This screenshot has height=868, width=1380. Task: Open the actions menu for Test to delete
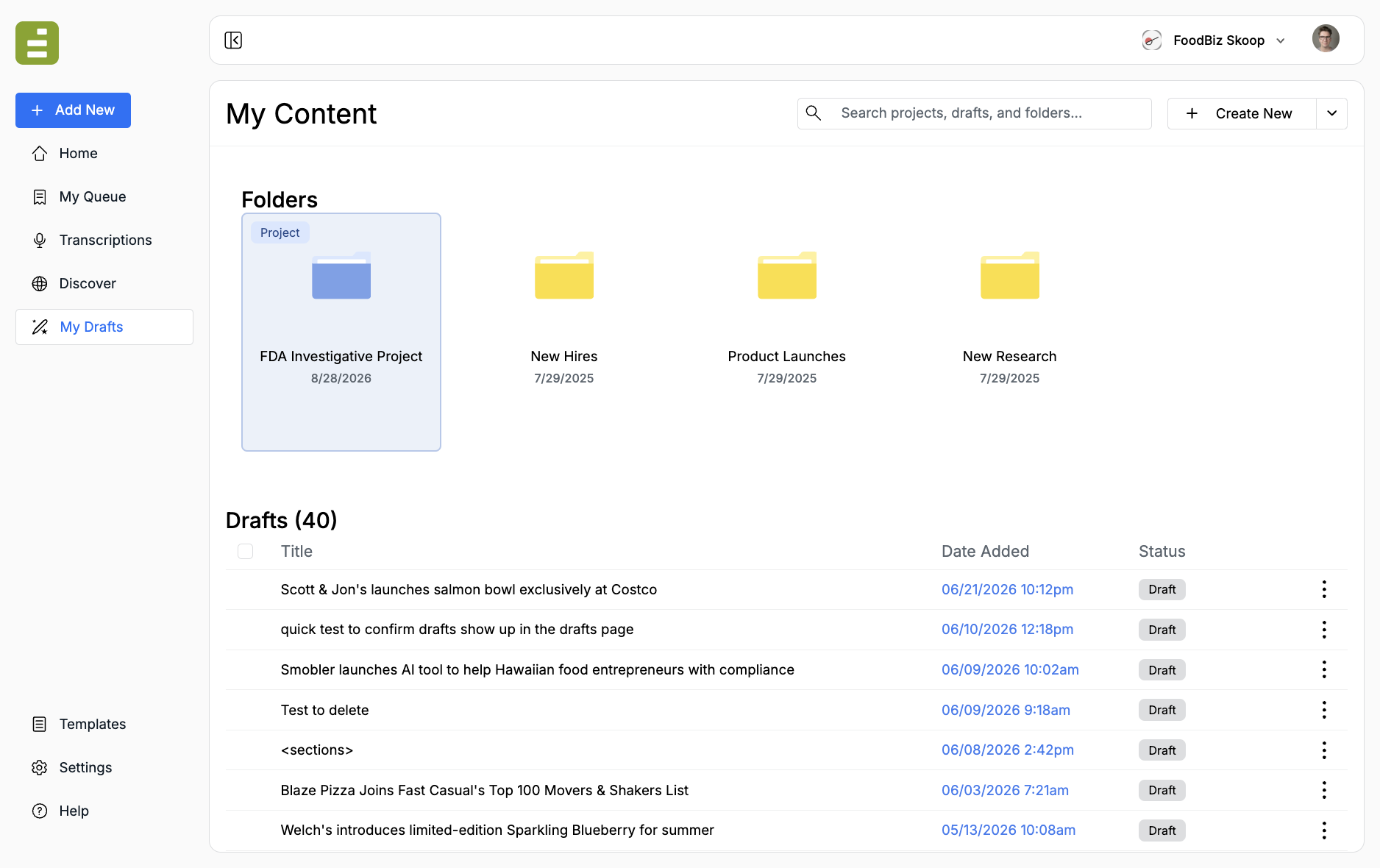click(1324, 710)
